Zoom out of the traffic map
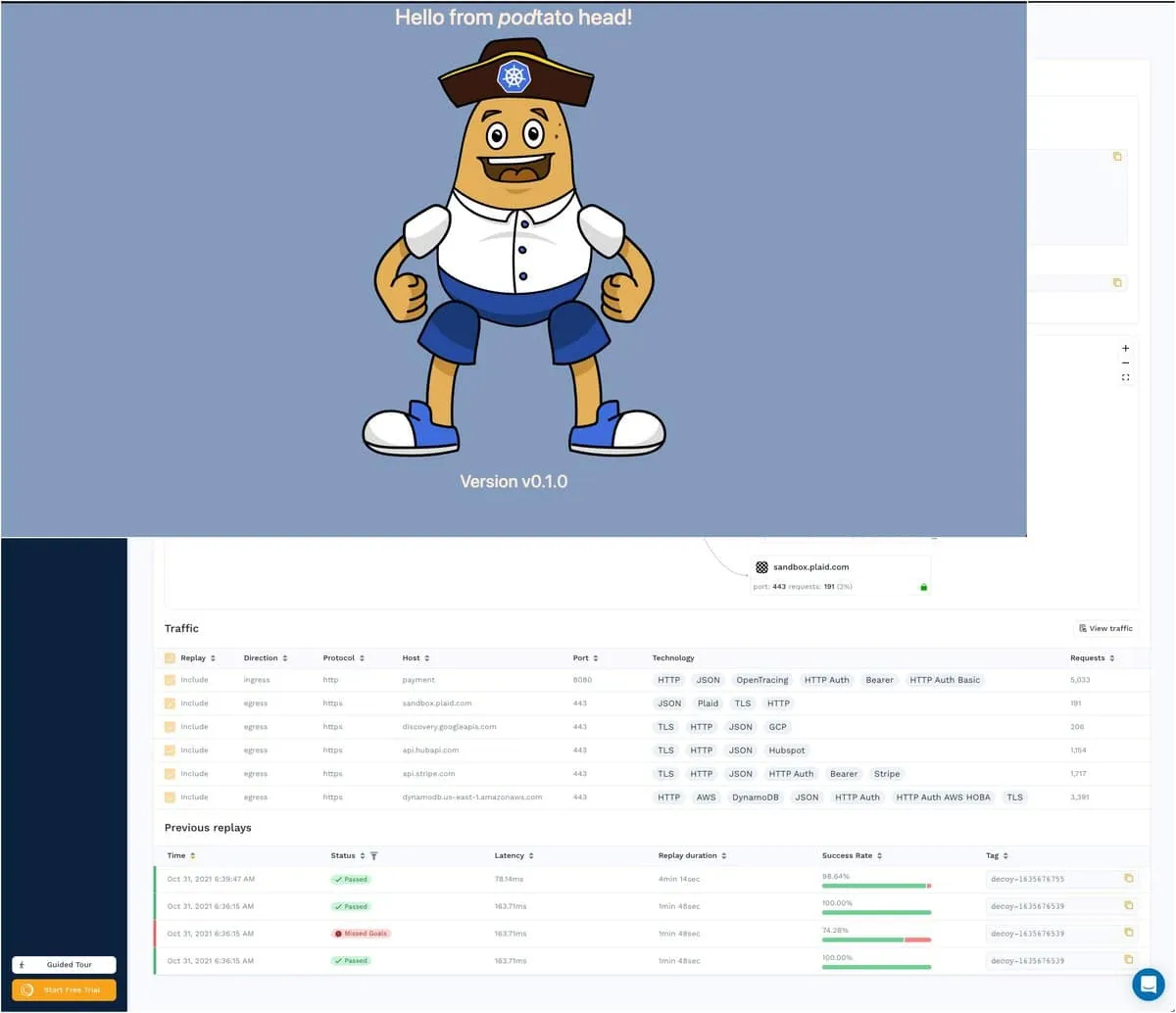The image size is (1176, 1013). coord(1125,362)
